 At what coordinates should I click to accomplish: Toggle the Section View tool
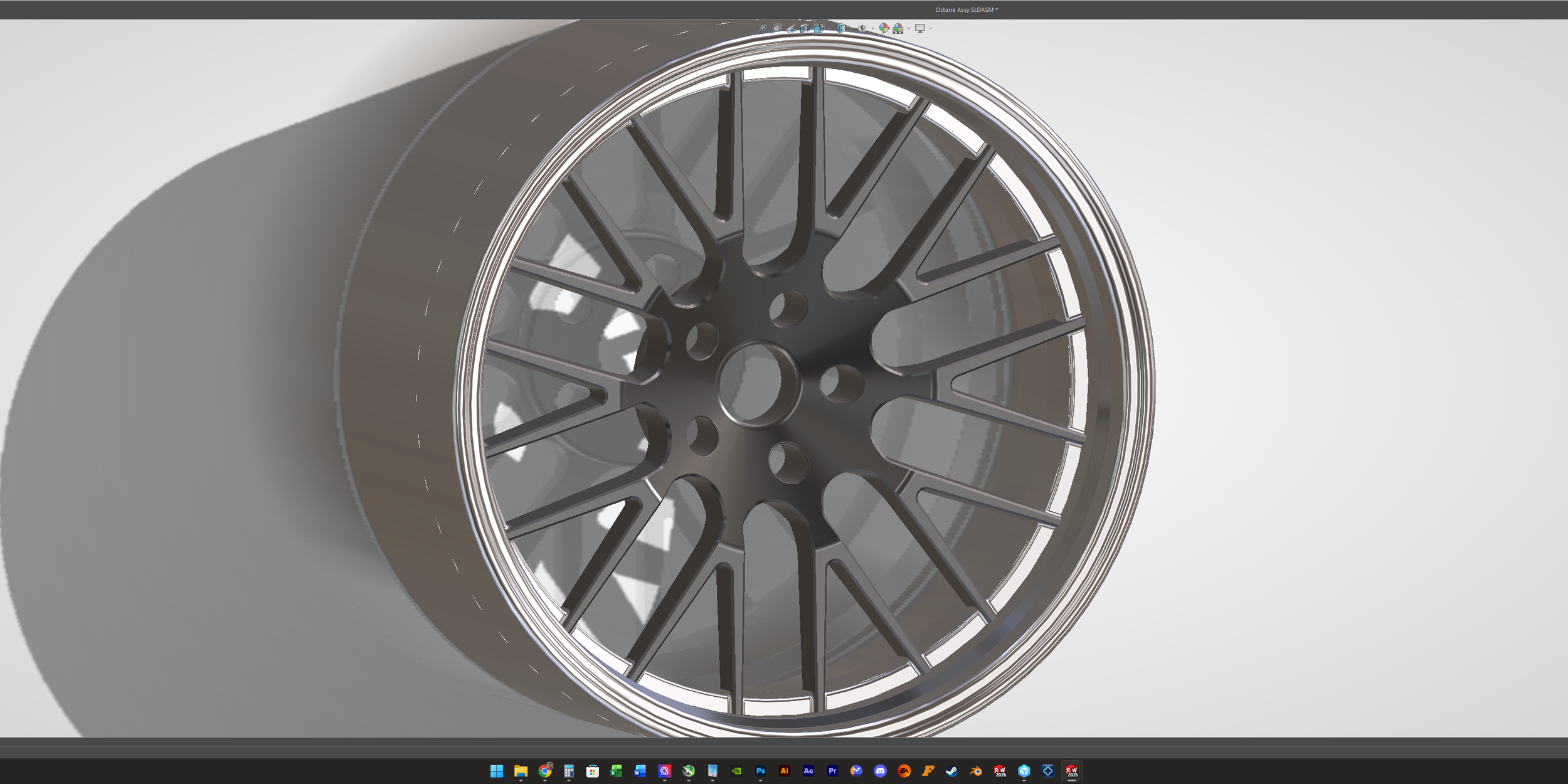pos(805,28)
